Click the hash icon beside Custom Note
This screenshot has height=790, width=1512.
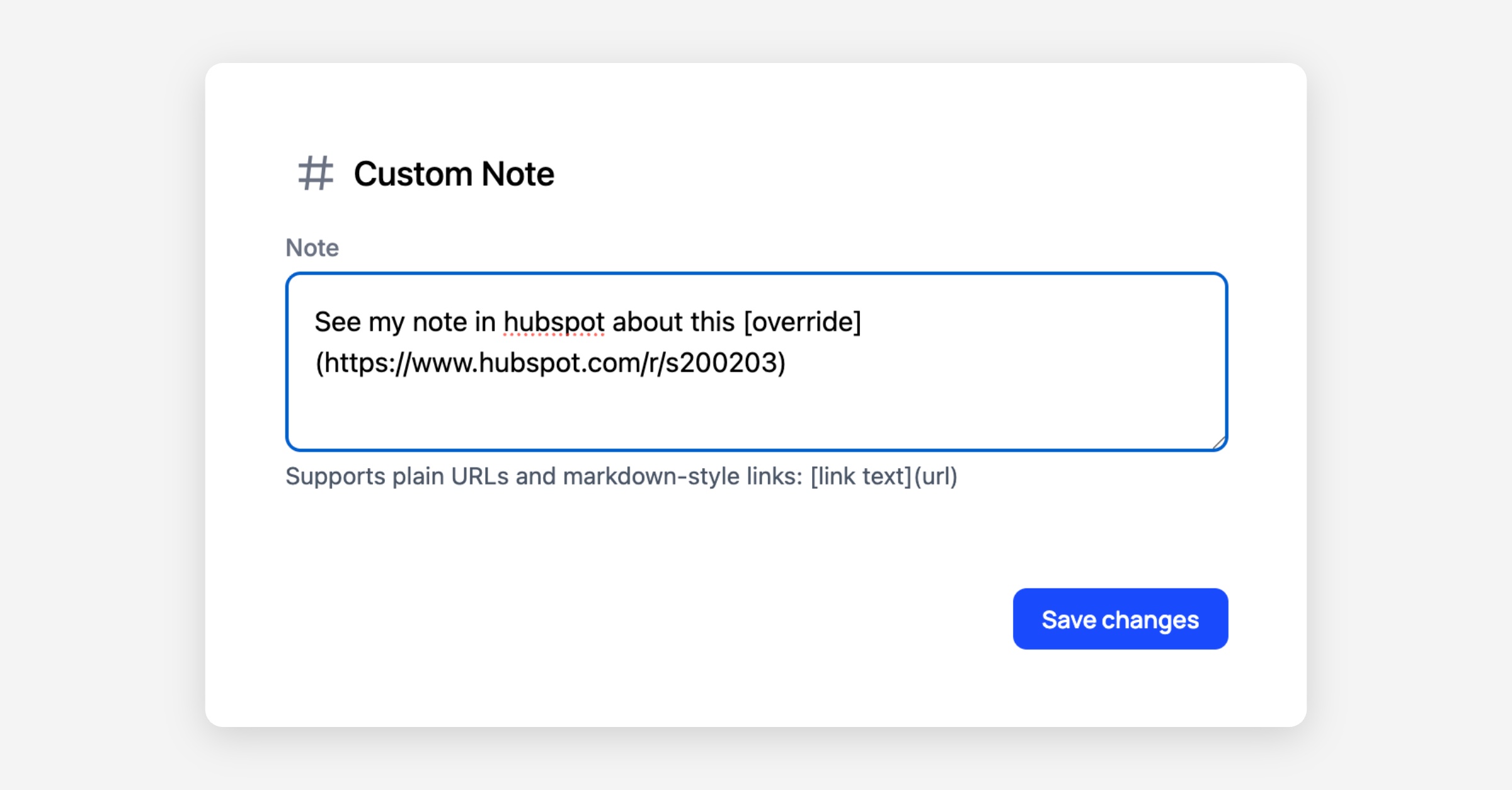(x=315, y=173)
